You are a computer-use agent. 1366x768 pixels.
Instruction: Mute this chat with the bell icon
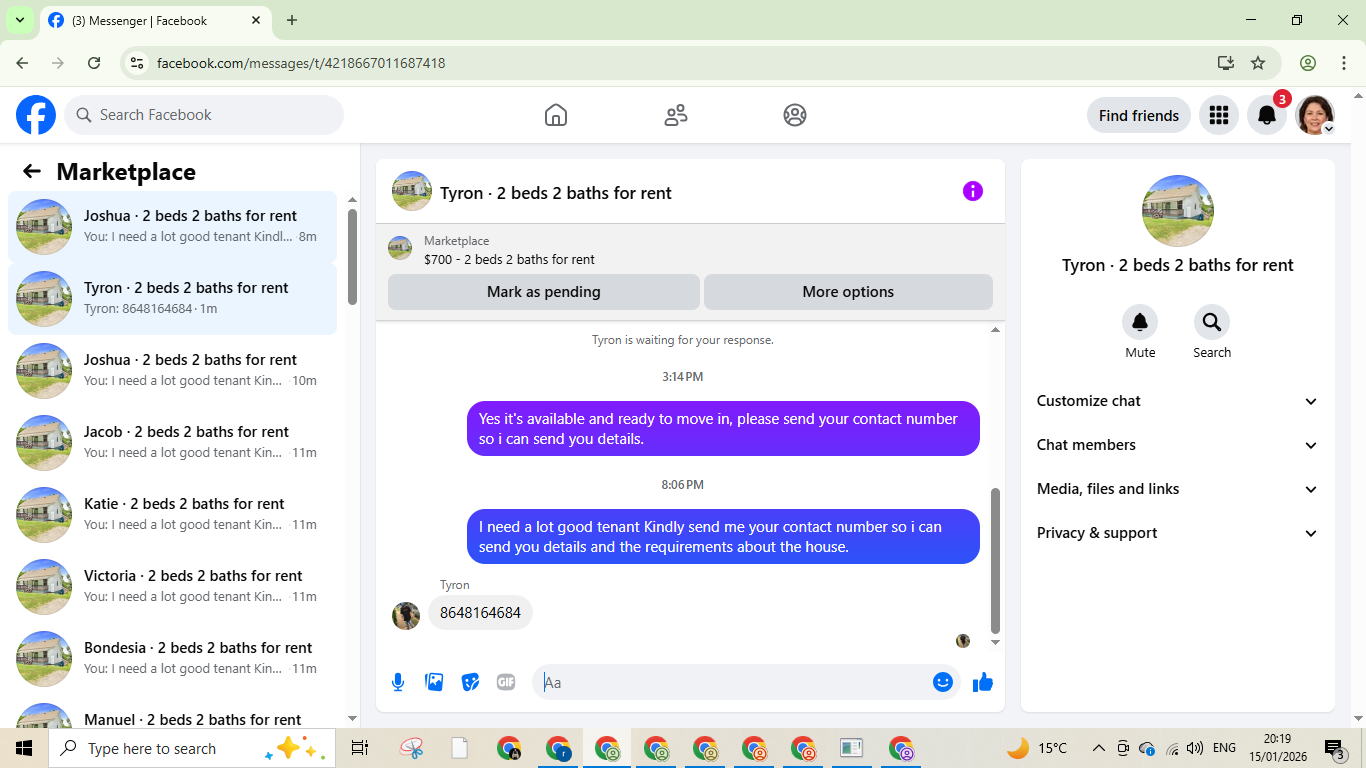[x=1140, y=322]
